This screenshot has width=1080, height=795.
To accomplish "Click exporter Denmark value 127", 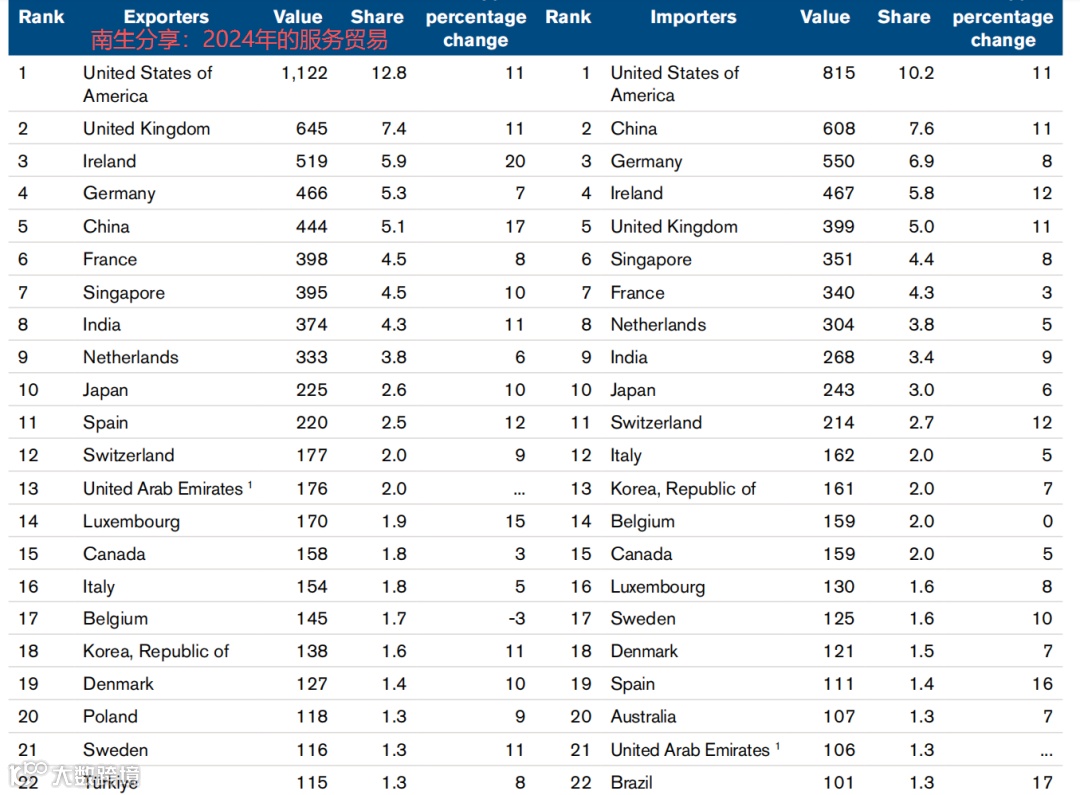I will (311, 684).
